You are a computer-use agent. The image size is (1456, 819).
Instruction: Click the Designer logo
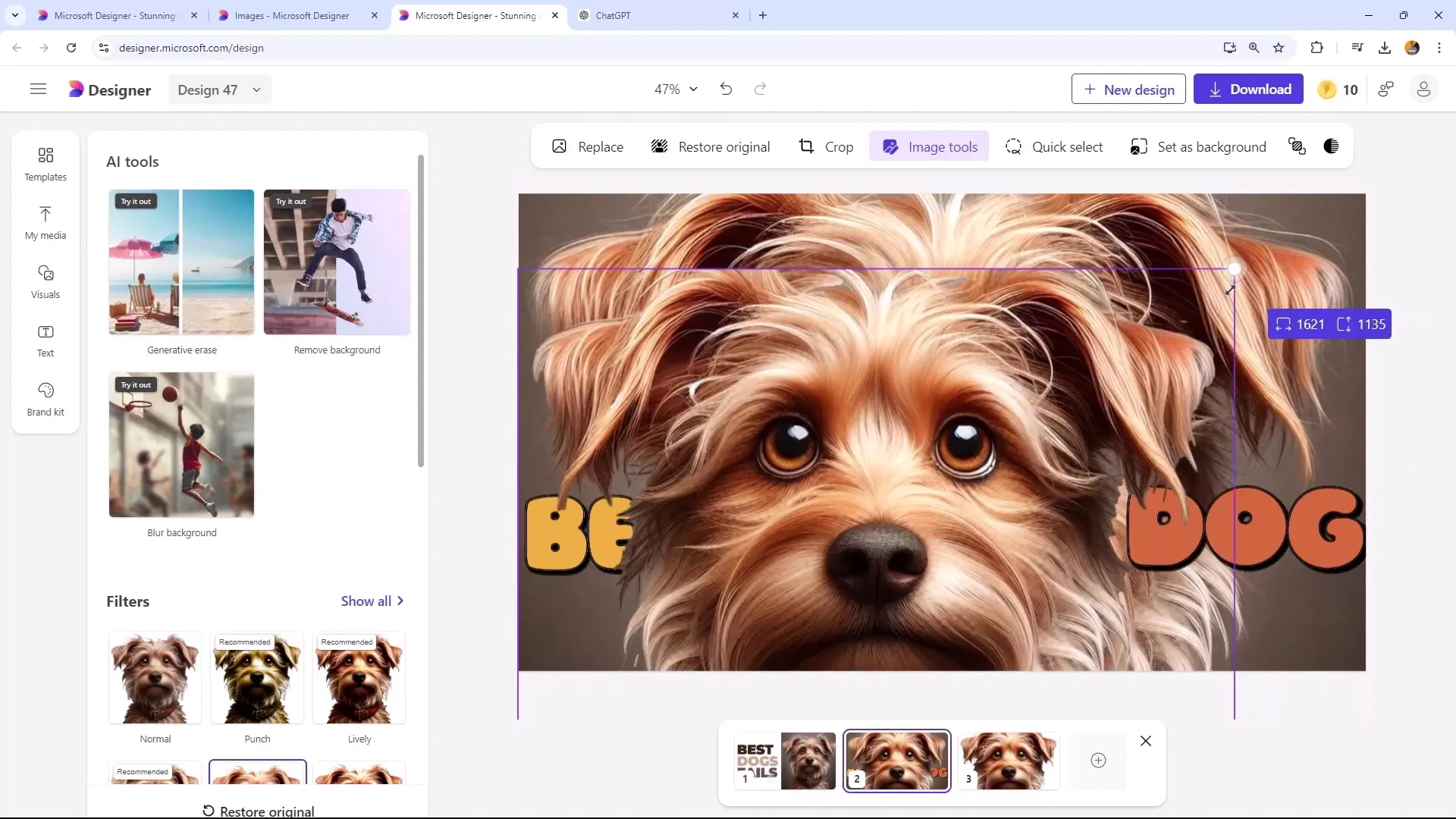click(109, 89)
